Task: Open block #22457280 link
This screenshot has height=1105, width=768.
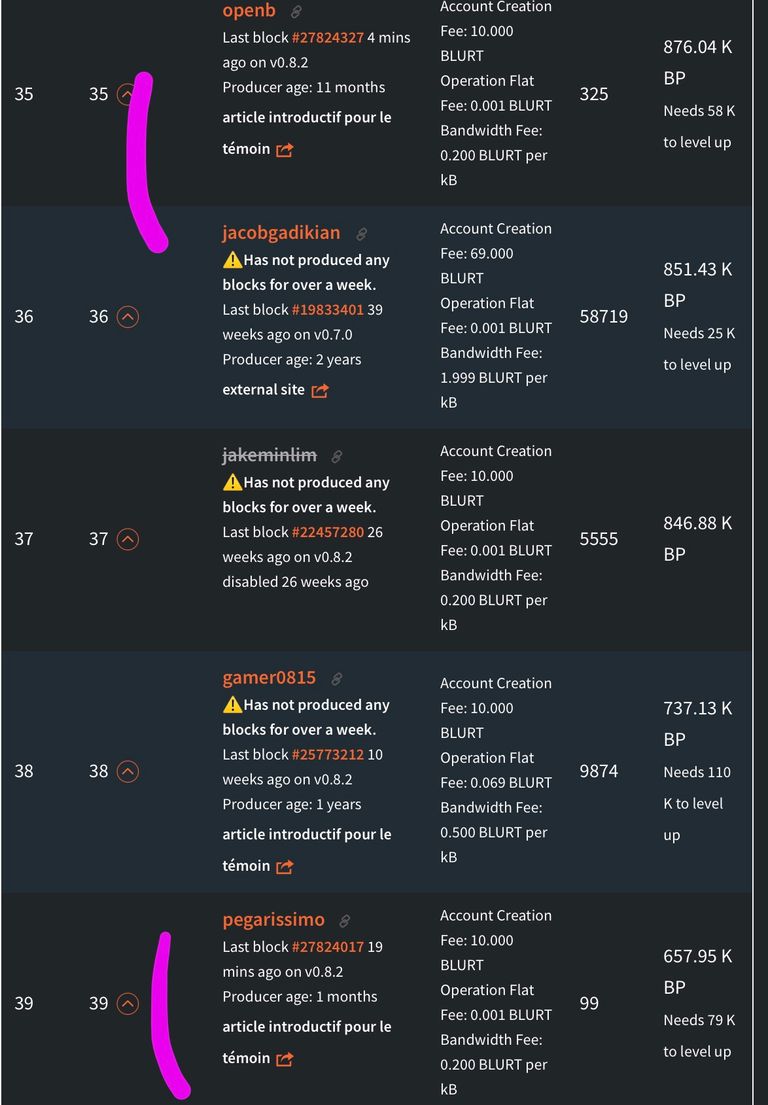Action: click(x=328, y=532)
